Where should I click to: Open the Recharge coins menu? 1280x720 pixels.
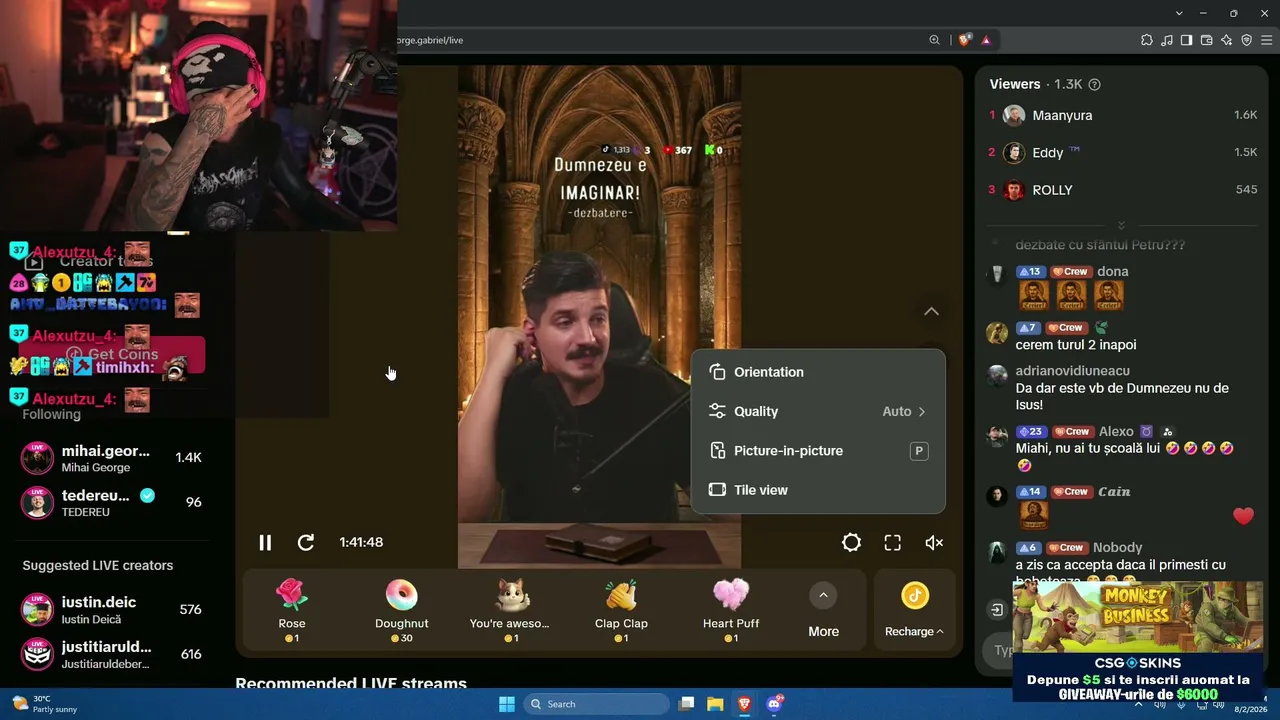point(914,611)
